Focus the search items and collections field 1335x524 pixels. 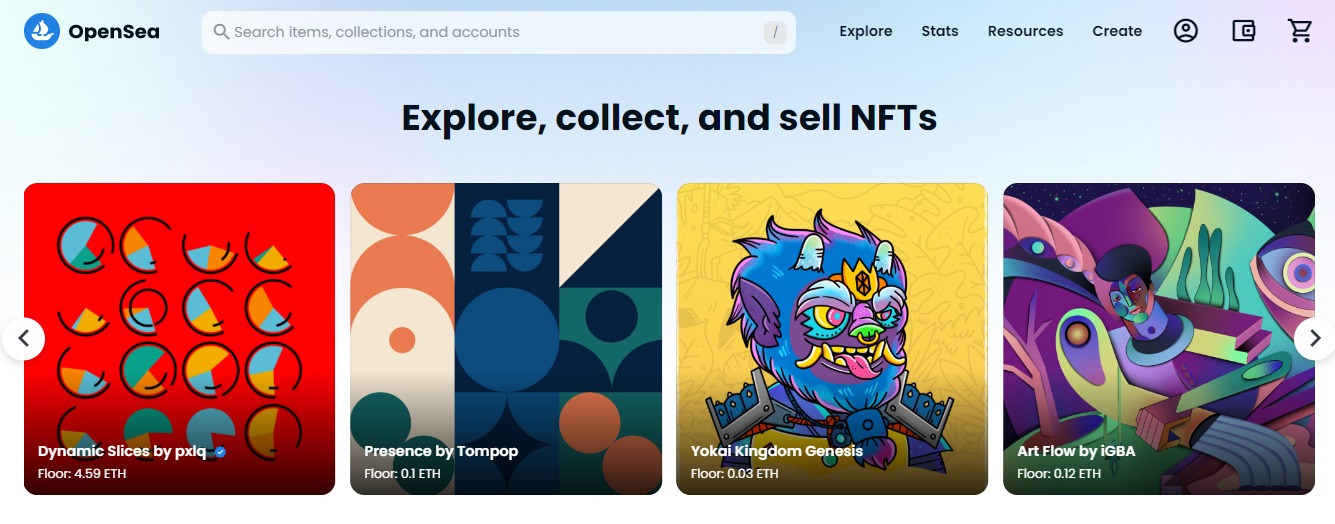tap(499, 32)
